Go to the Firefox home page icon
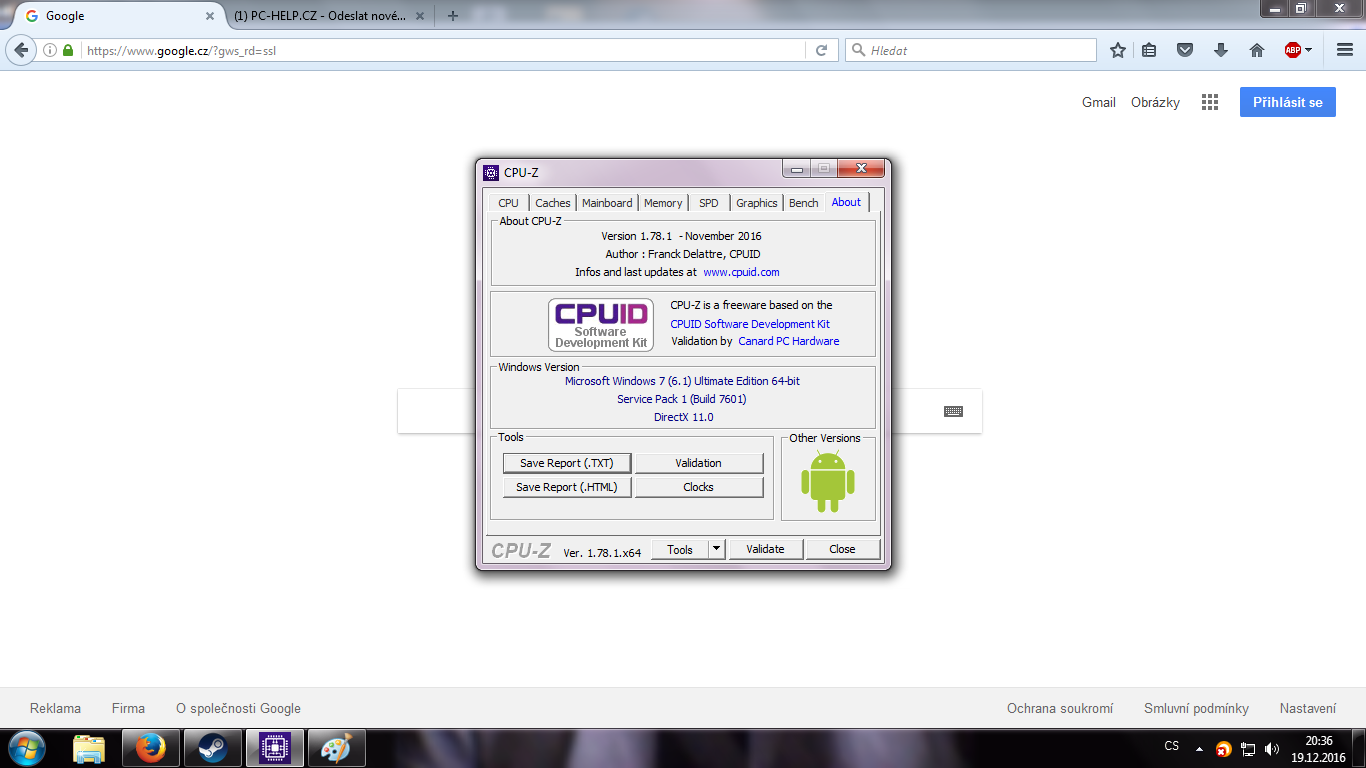 click(x=1257, y=50)
